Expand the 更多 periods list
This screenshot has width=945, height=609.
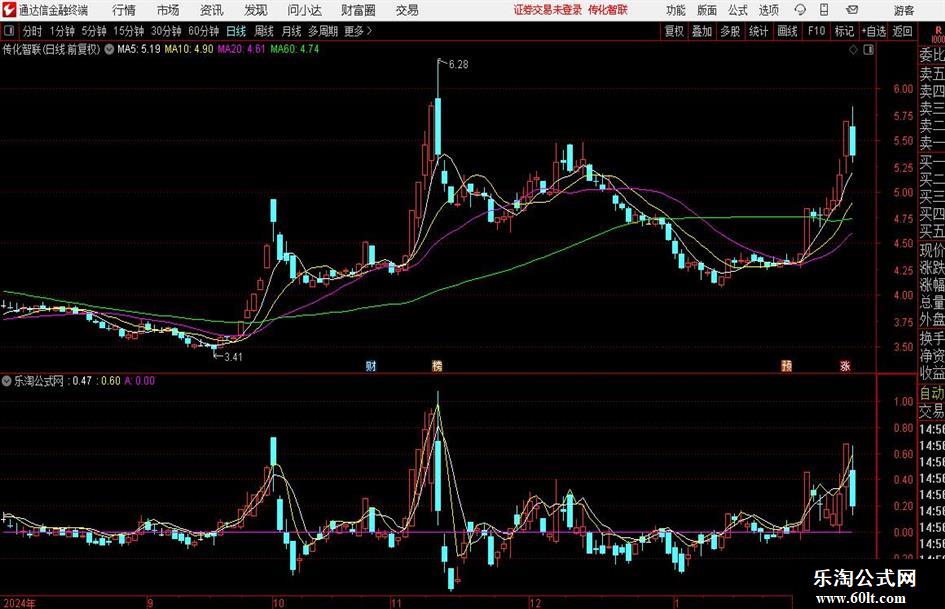[358, 31]
